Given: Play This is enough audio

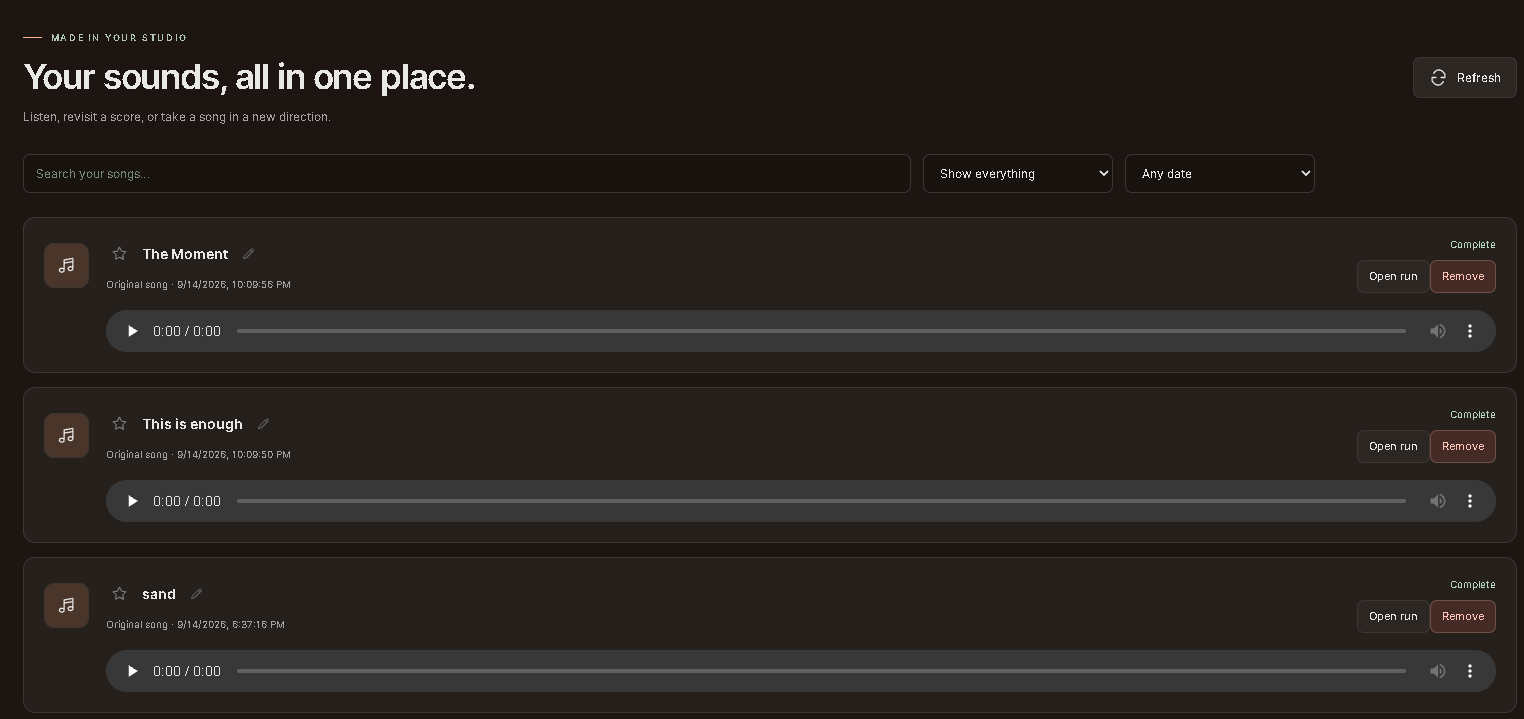Looking at the screenshot, I should click(x=132, y=501).
